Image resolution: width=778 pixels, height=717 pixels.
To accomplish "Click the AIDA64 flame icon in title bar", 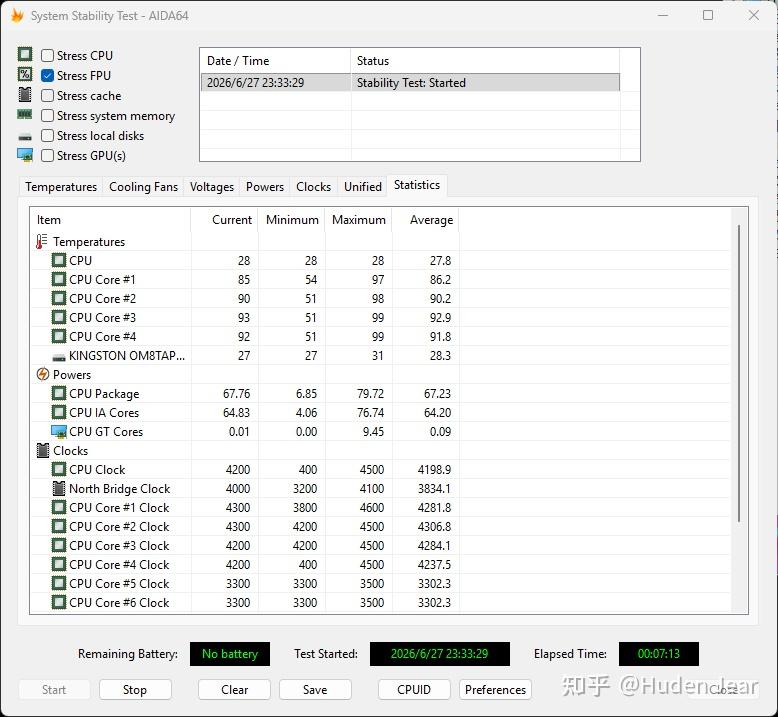I will pyautogui.click(x=18, y=15).
